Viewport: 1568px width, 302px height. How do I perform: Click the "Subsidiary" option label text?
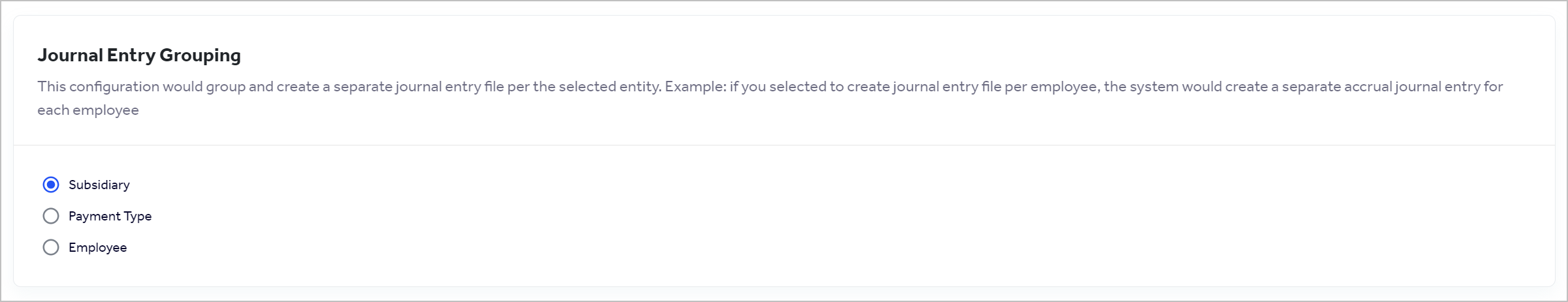99,185
